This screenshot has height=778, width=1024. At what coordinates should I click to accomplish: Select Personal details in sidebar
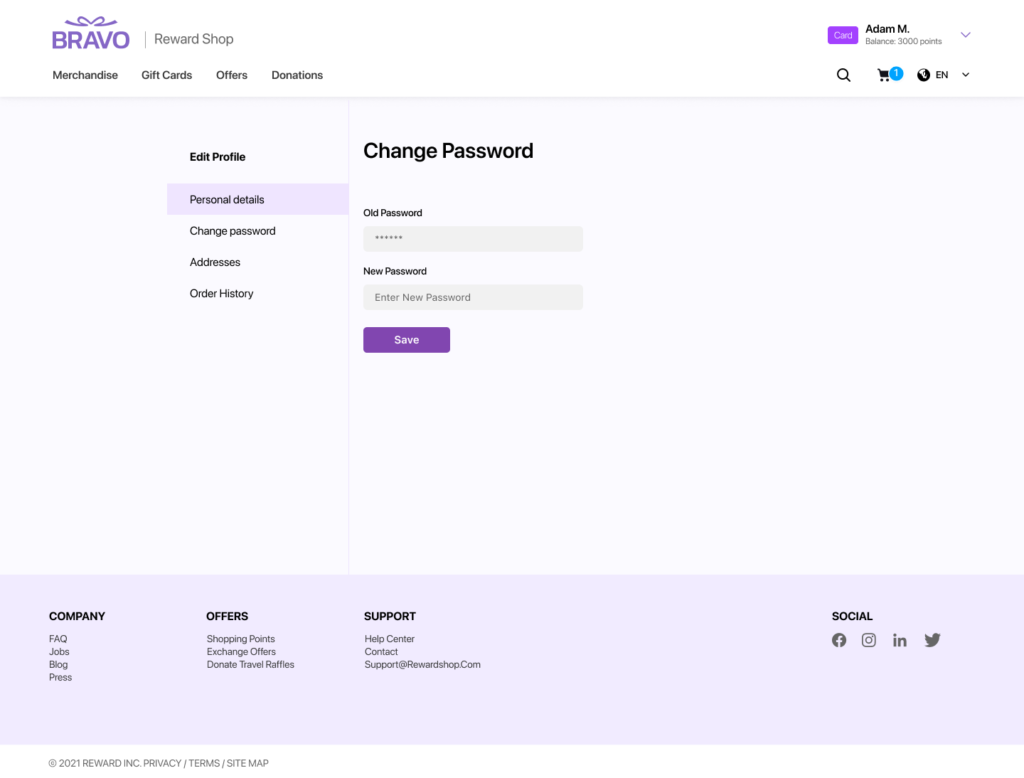(x=227, y=199)
